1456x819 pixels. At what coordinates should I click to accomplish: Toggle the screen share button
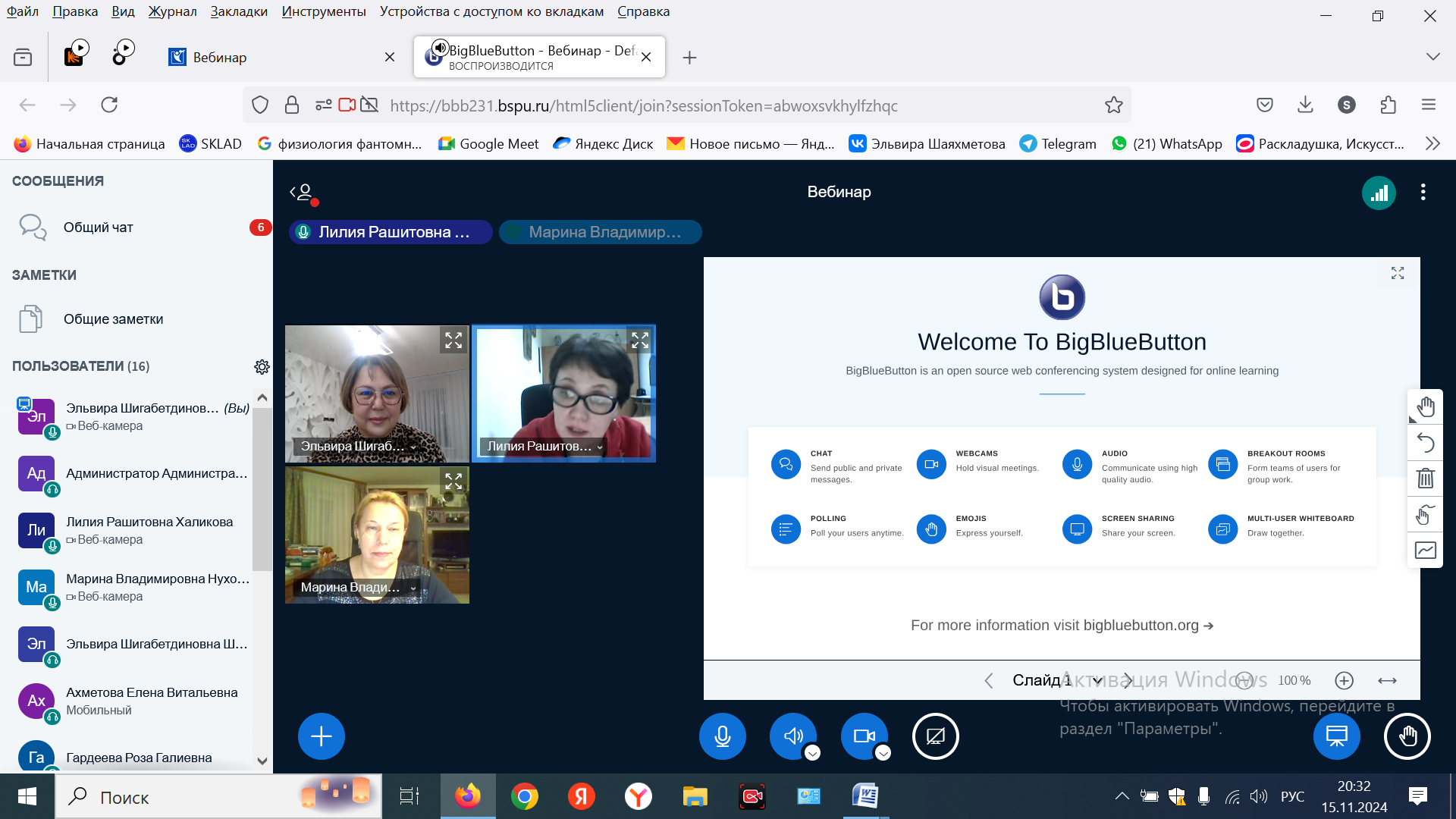pos(935,736)
